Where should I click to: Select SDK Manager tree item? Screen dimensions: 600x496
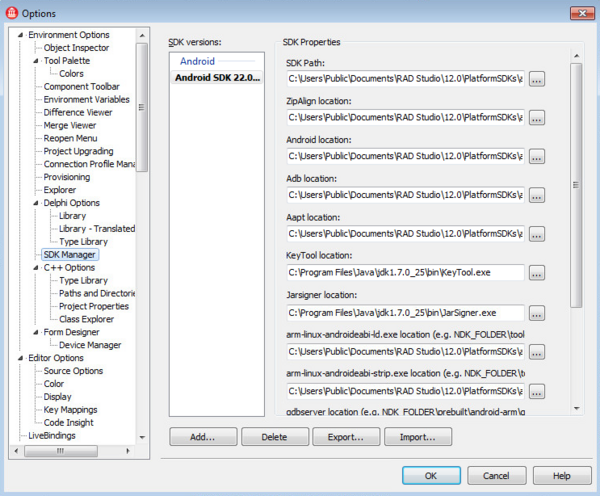point(70,255)
